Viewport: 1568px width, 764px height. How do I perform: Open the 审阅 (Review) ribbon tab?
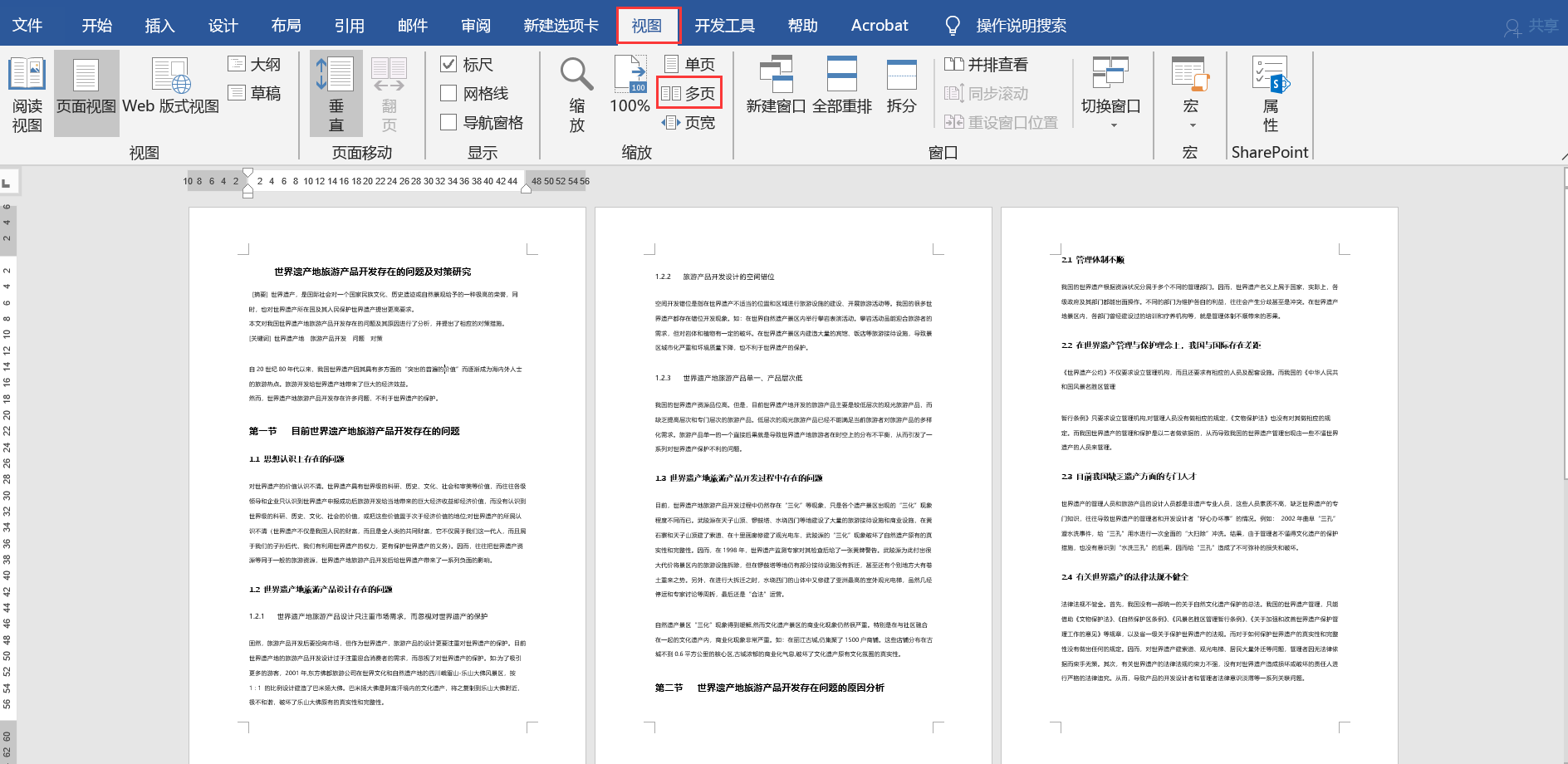tap(476, 26)
